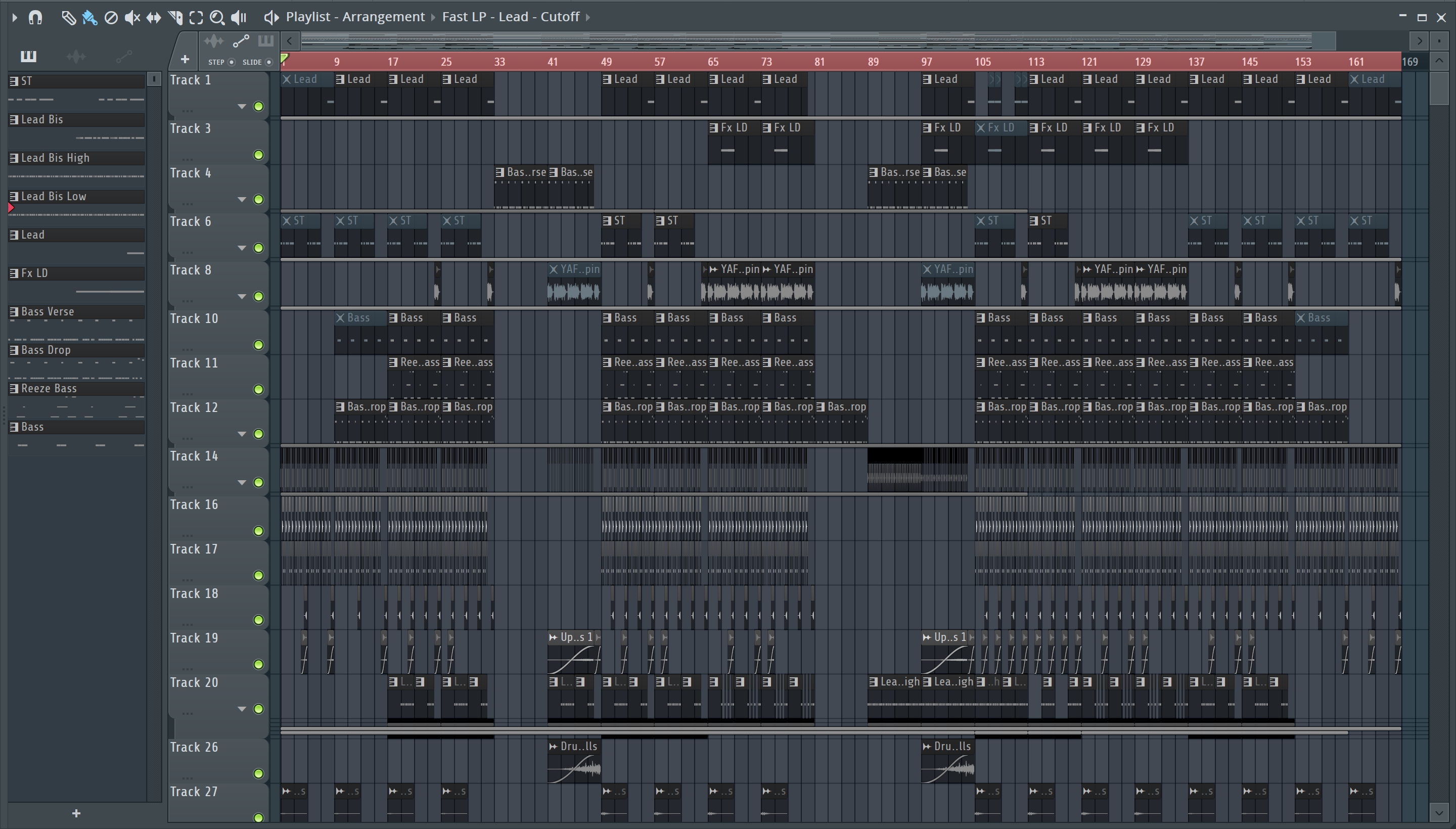The image size is (1456, 829).
Task: Focus audio clips waveform icon
Action: coord(213,41)
